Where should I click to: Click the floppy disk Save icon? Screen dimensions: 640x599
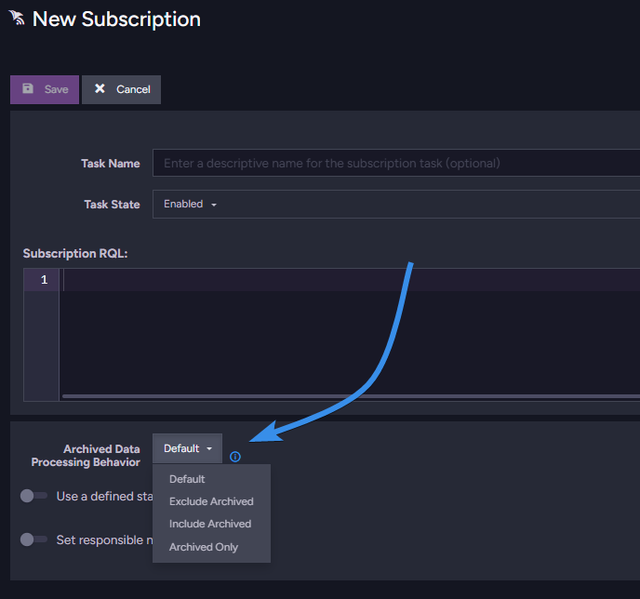click(28, 89)
